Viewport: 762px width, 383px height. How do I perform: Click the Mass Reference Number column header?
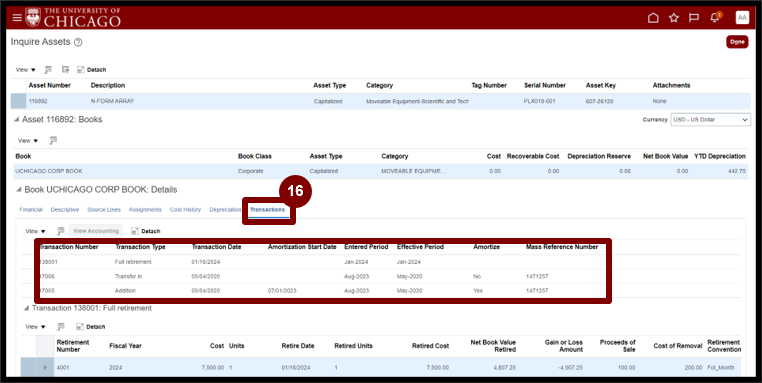(562, 247)
